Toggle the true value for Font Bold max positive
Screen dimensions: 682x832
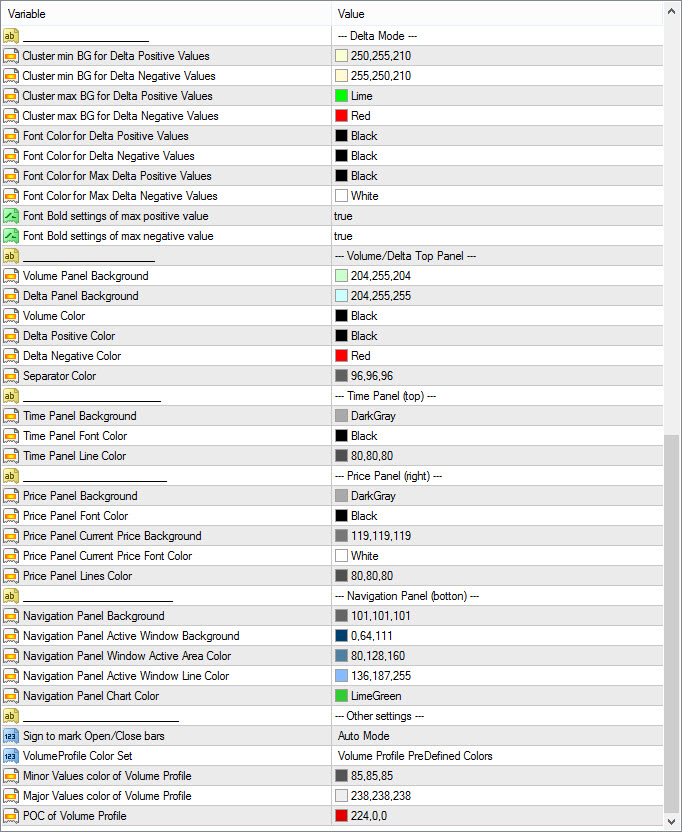(x=343, y=216)
